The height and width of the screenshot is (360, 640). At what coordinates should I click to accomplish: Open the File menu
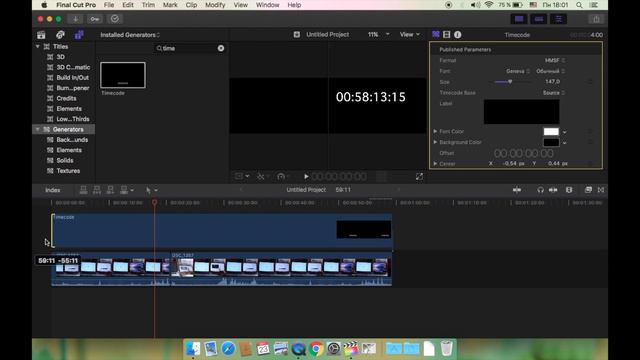109,5
